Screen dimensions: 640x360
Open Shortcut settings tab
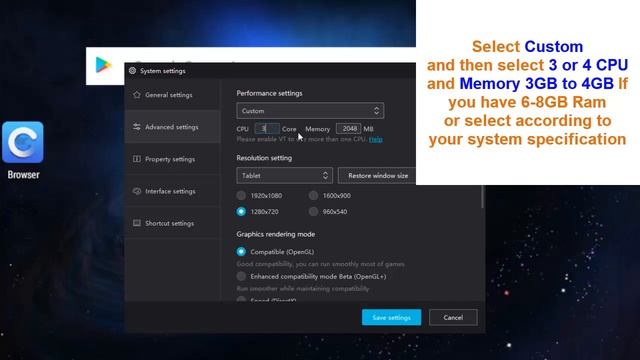click(173, 223)
